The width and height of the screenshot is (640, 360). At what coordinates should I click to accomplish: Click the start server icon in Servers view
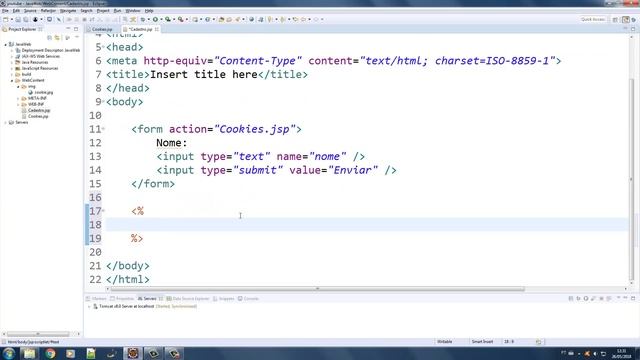point(586,298)
